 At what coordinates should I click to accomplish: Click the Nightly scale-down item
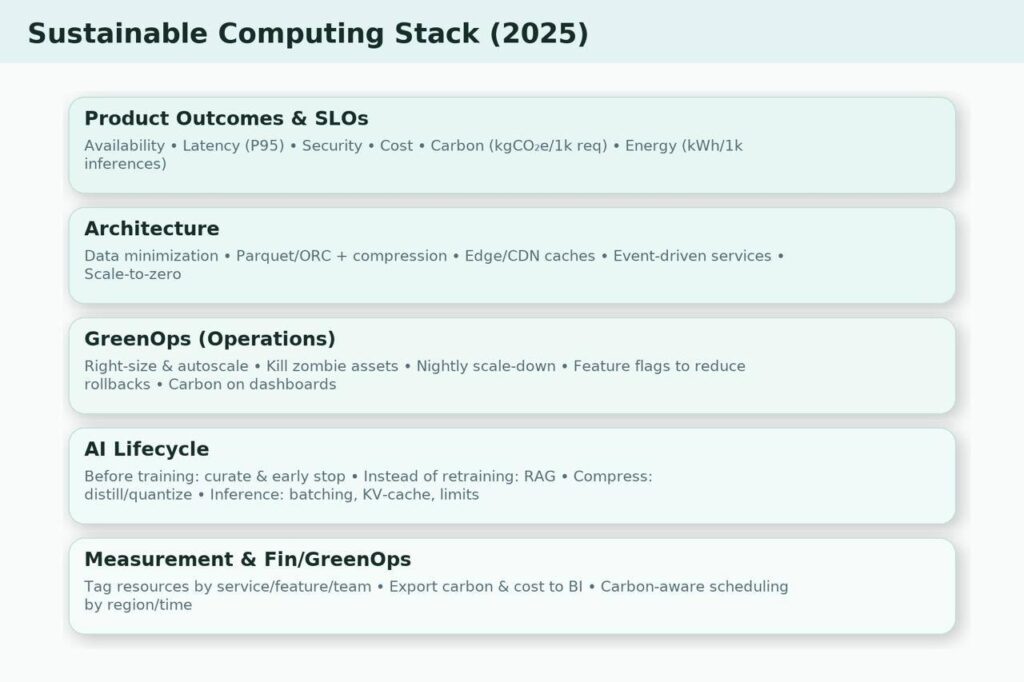point(485,366)
